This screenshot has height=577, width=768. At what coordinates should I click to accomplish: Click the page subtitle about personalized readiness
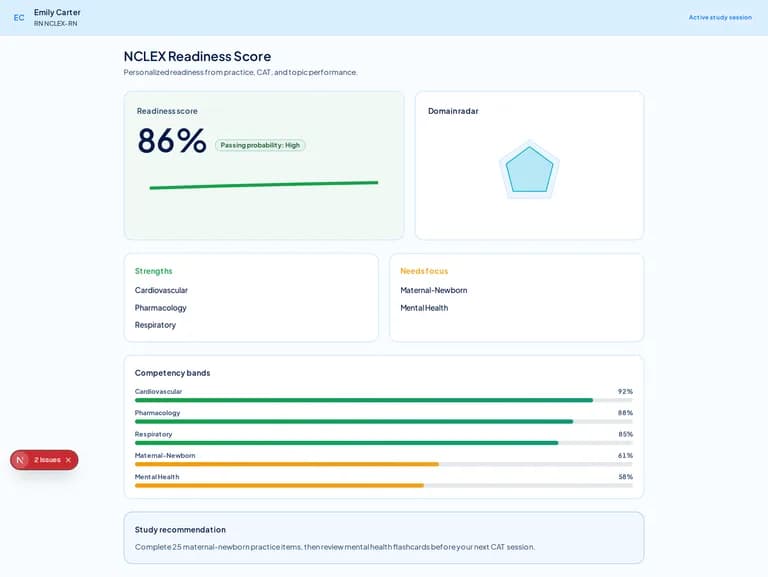pyautogui.click(x=240, y=72)
